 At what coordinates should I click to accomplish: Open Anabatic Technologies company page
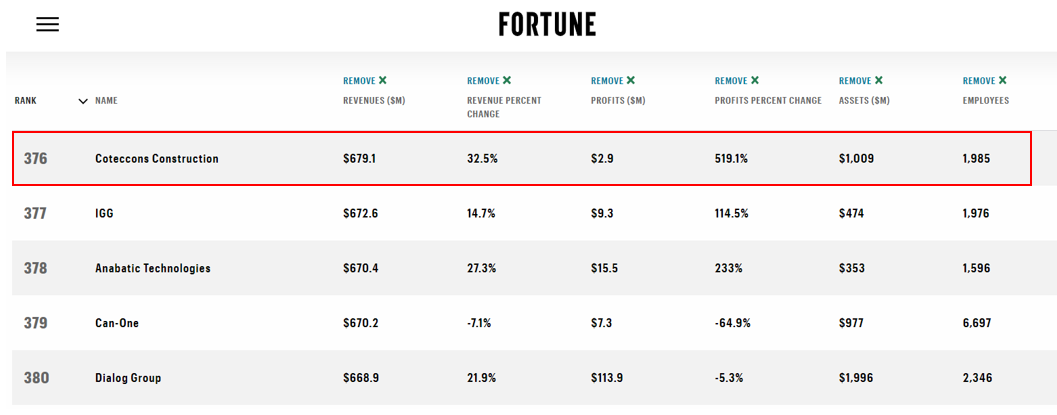coord(152,268)
